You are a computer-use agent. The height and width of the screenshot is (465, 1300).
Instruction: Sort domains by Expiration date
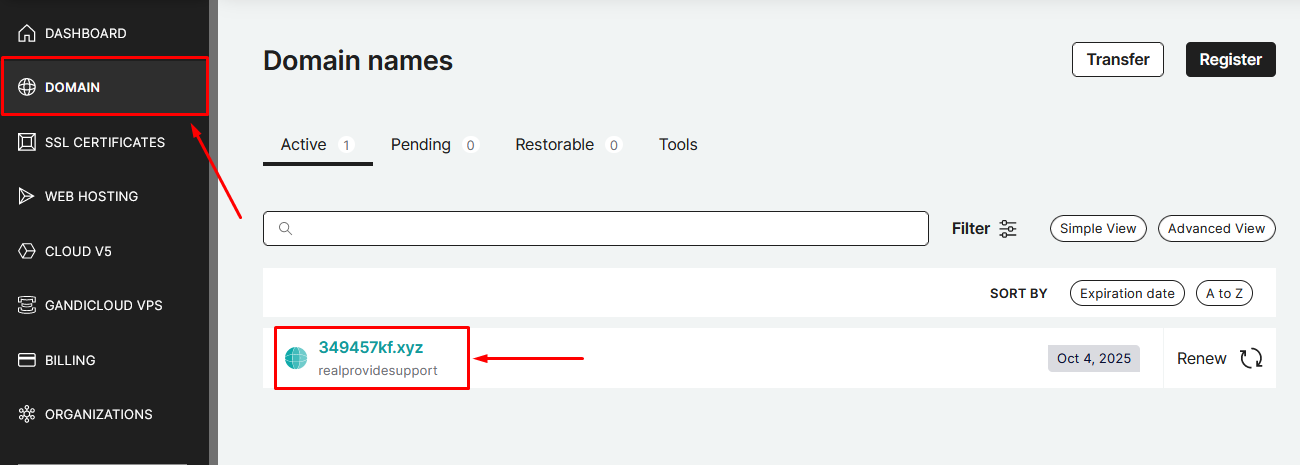tap(1126, 293)
